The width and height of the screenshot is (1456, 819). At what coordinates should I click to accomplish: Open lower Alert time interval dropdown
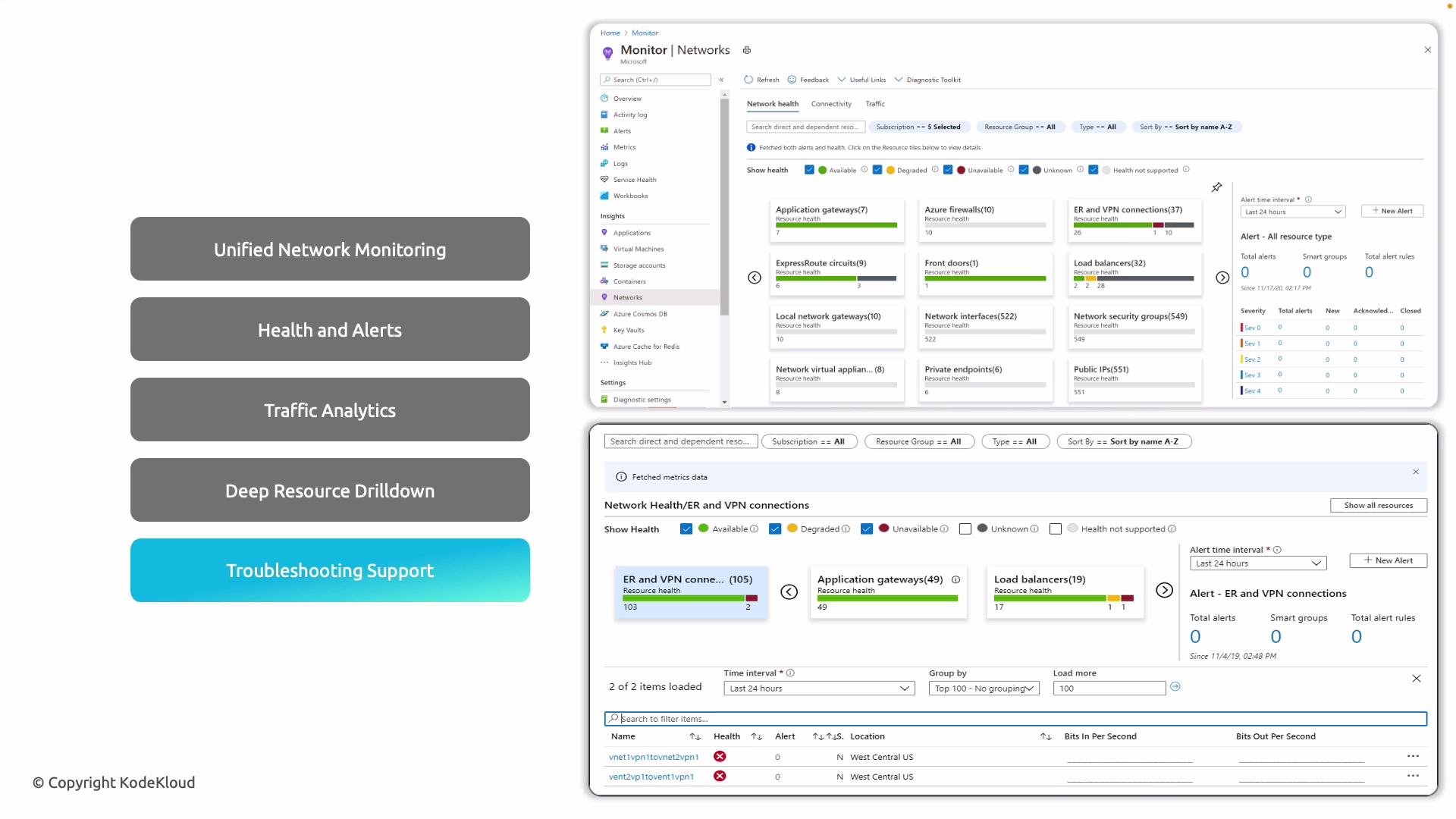tap(1258, 563)
